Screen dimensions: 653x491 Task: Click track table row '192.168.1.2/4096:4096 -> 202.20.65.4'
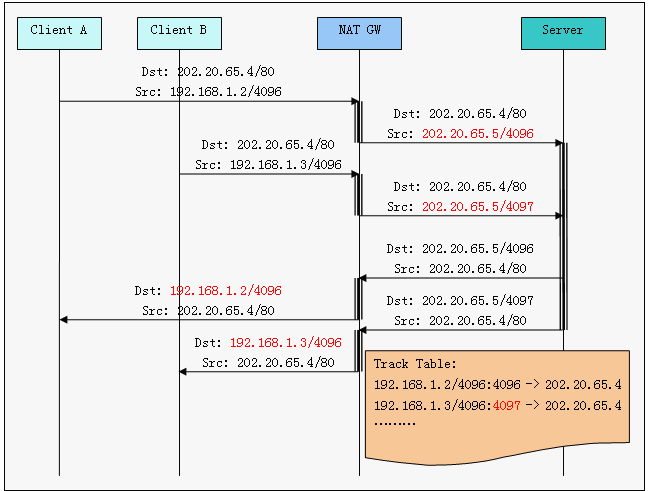498,384
